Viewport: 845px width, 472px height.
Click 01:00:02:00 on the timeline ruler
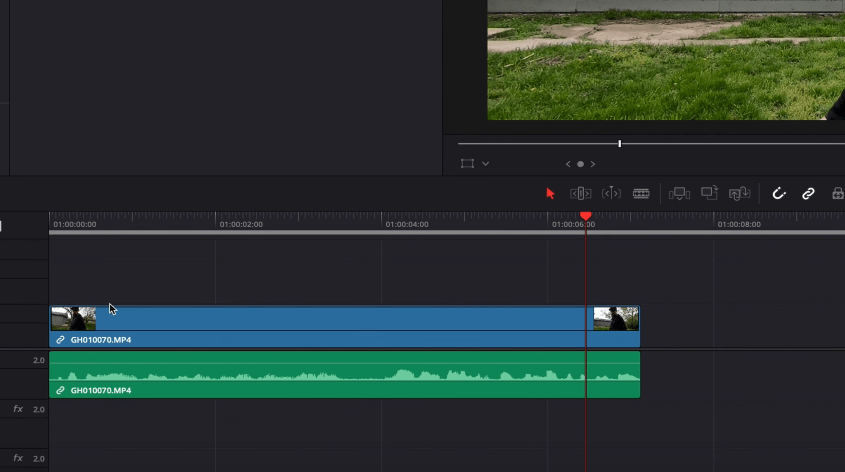click(241, 224)
